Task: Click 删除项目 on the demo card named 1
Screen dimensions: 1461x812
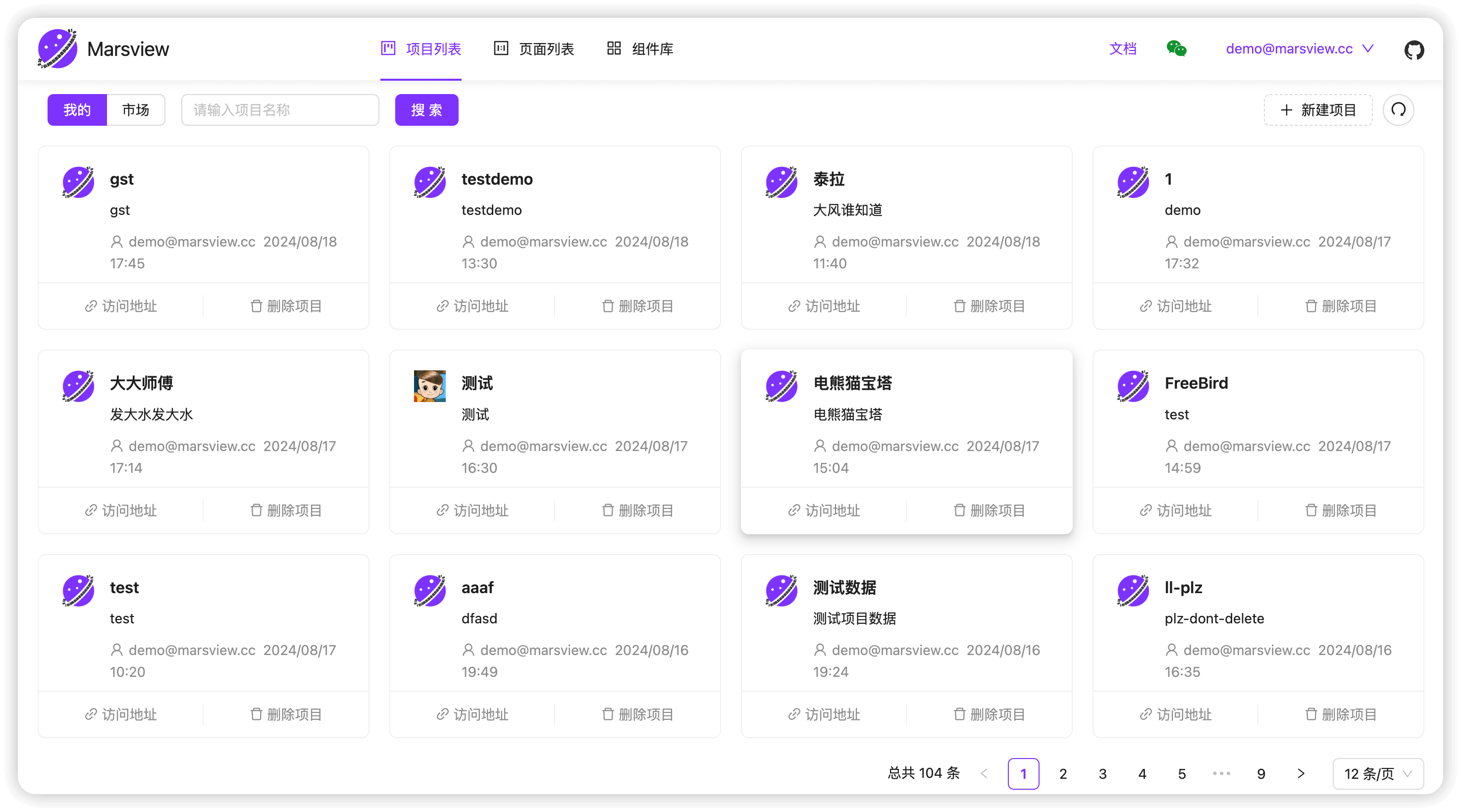Action: [1341, 306]
